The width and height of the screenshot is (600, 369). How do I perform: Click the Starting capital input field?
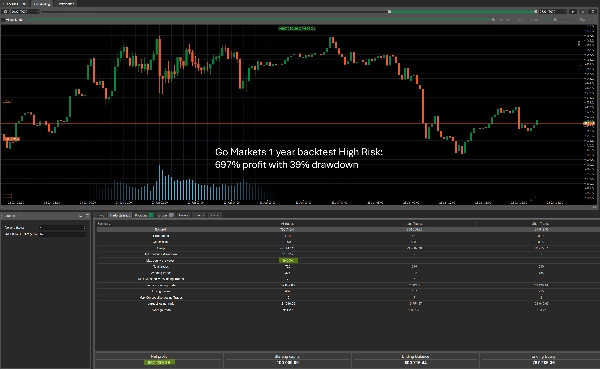point(62,227)
